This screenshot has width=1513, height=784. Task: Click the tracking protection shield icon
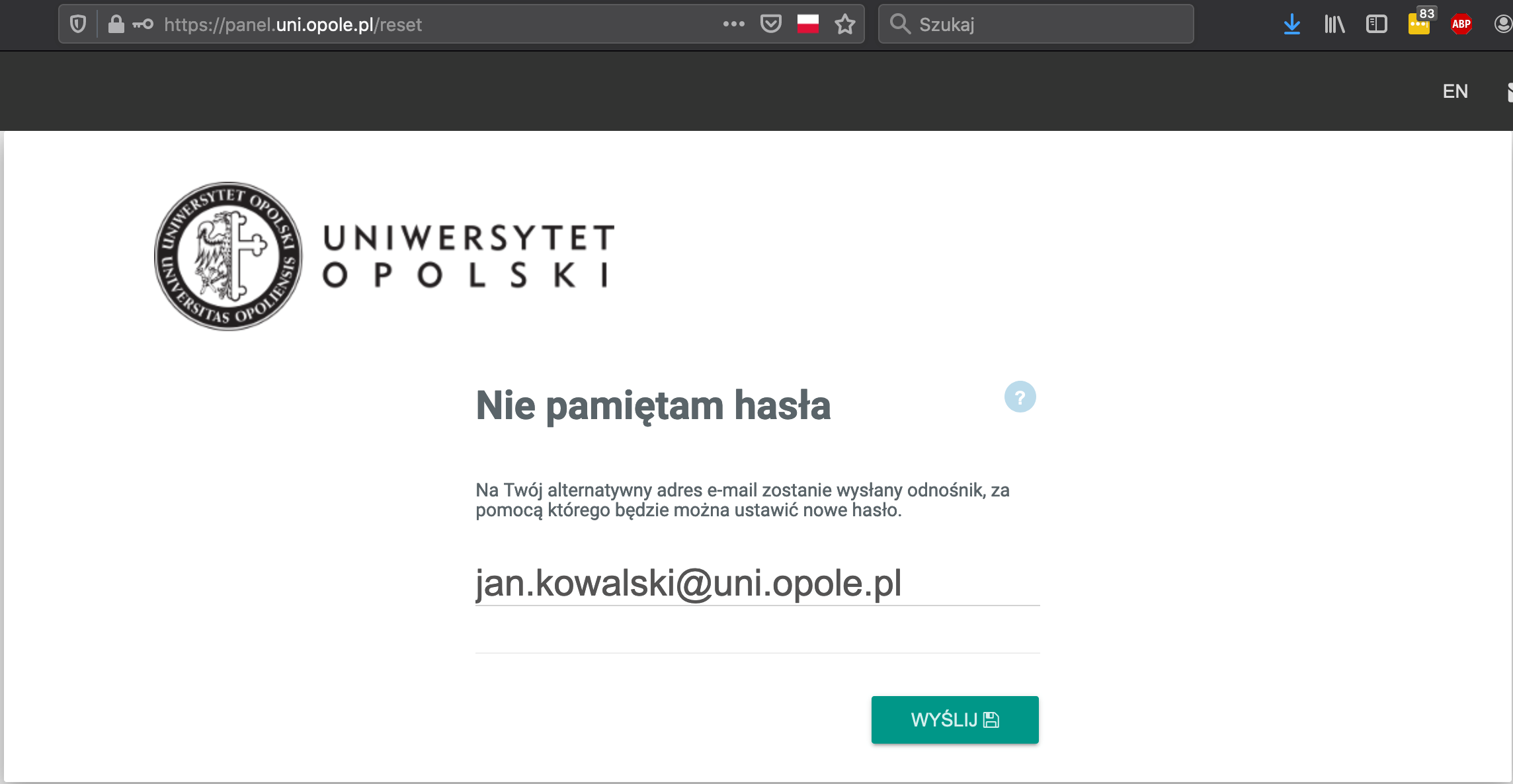[78, 24]
